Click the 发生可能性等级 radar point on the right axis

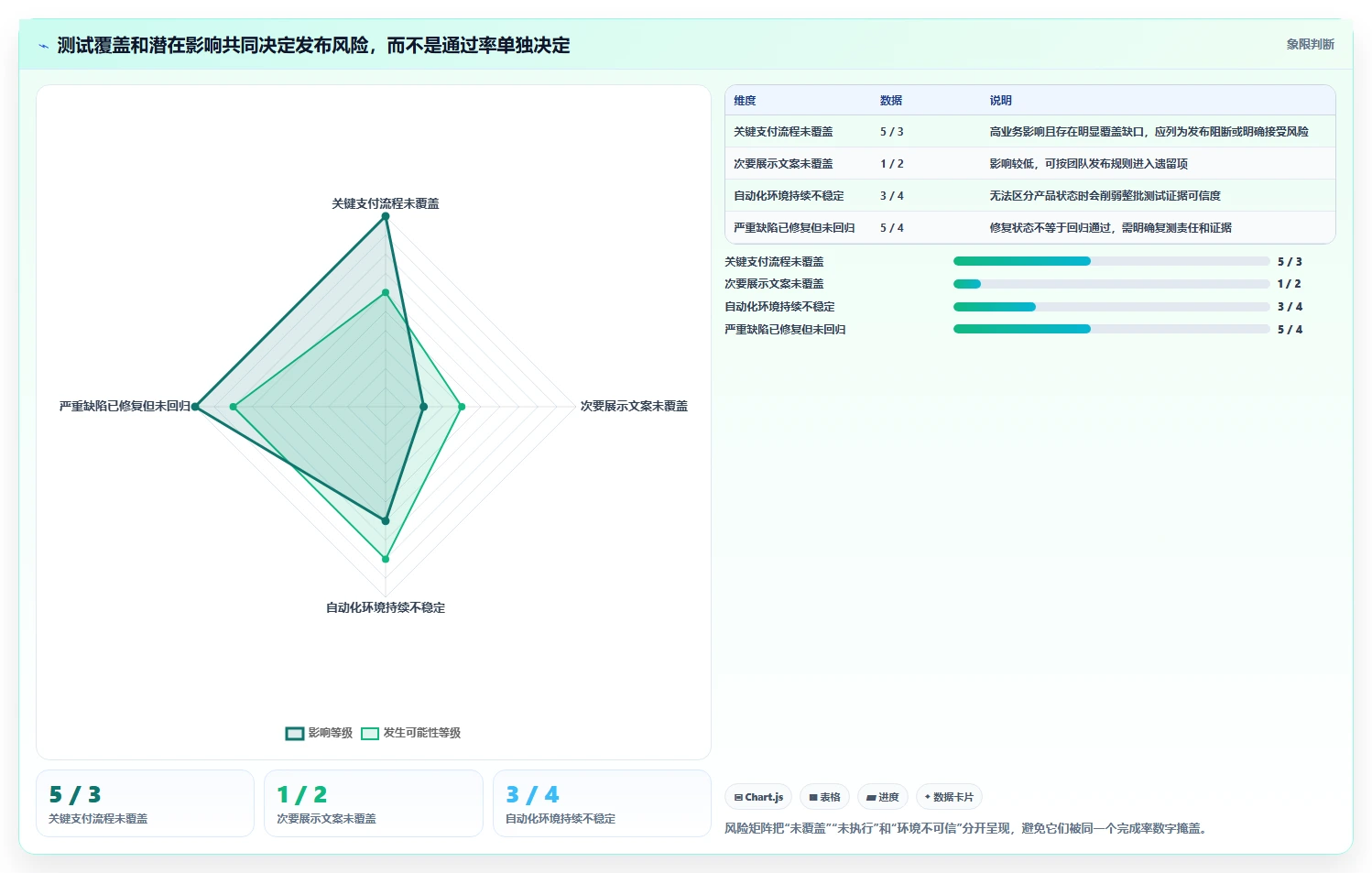462,407
